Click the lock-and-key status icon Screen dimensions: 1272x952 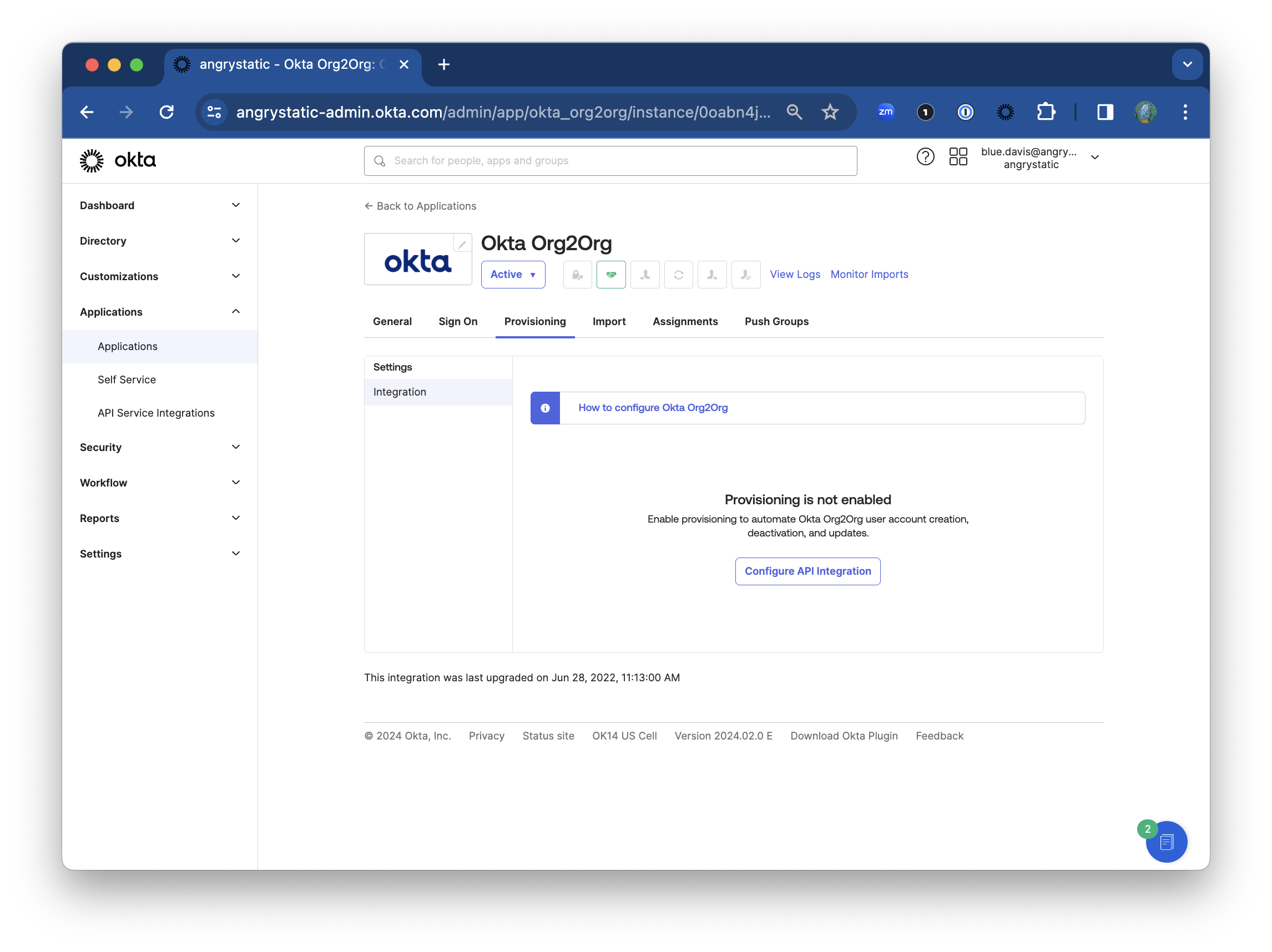click(577, 275)
